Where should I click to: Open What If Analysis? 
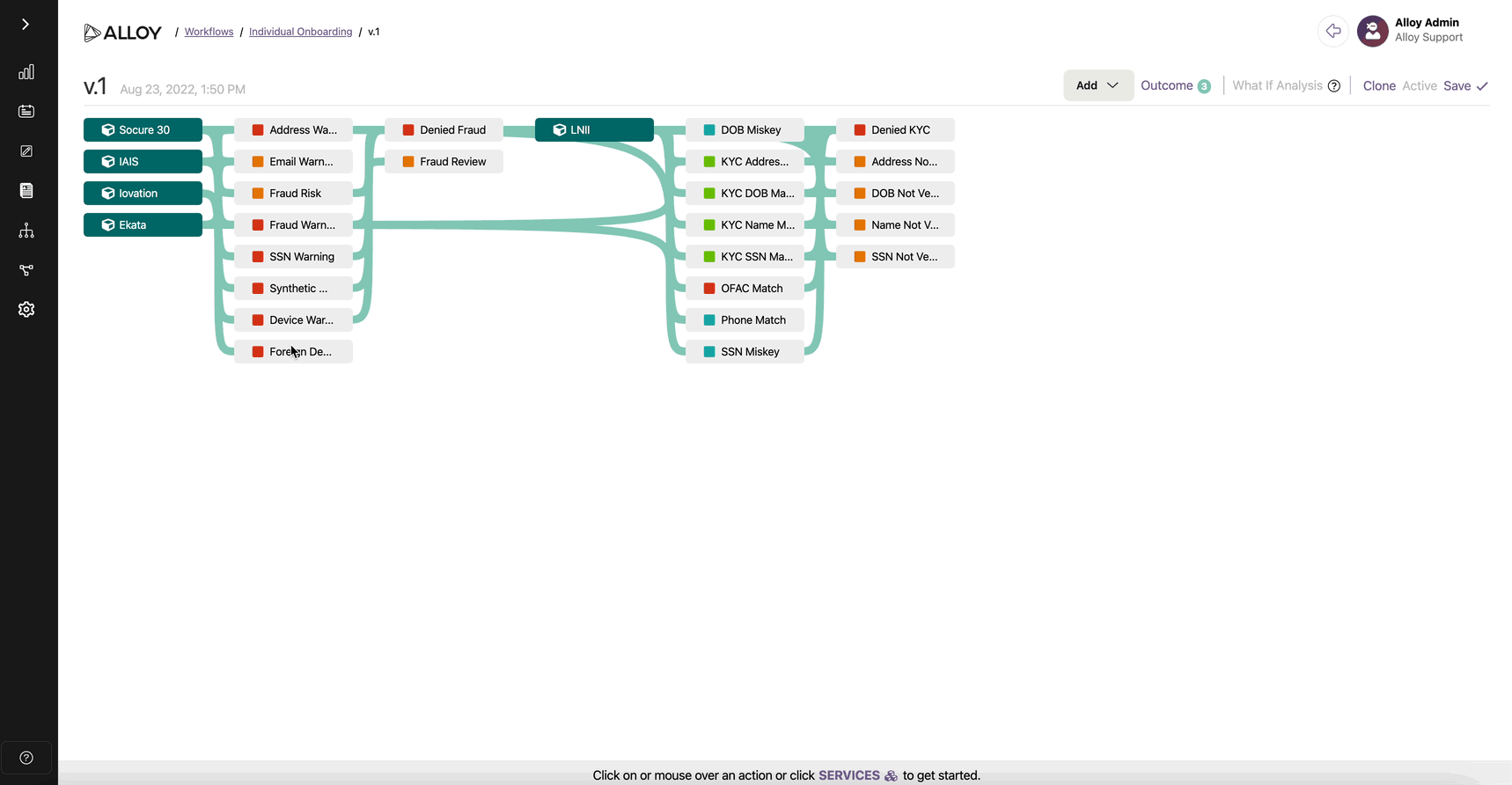[1277, 85]
